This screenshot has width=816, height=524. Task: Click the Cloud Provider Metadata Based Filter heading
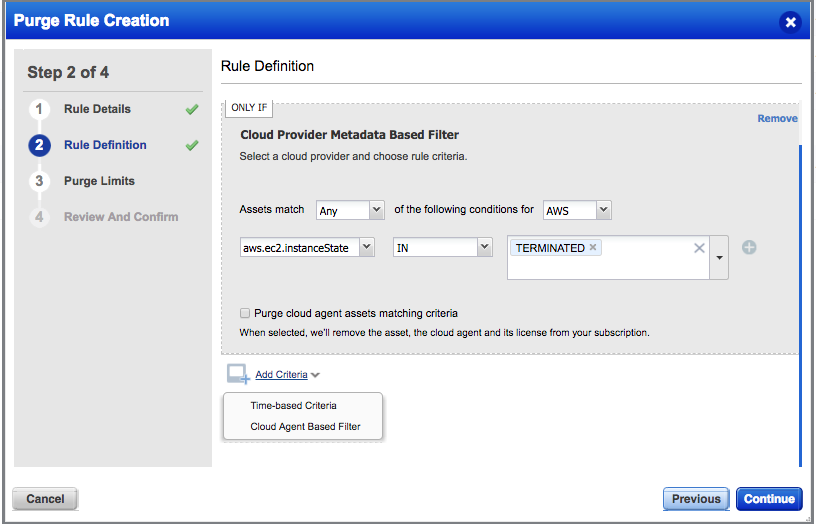tap(350, 135)
